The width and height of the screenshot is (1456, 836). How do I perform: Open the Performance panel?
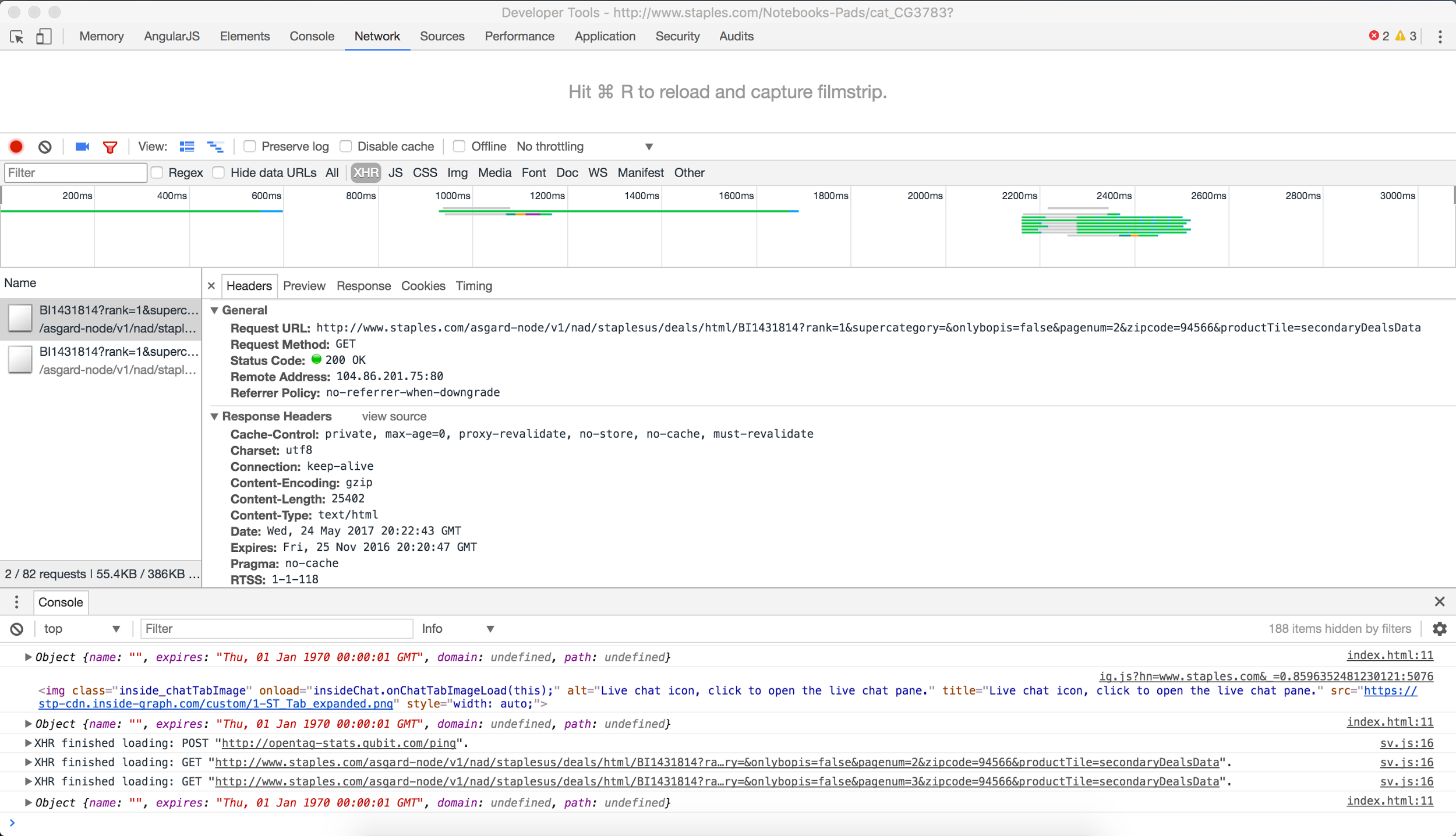(x=519, y=36)
